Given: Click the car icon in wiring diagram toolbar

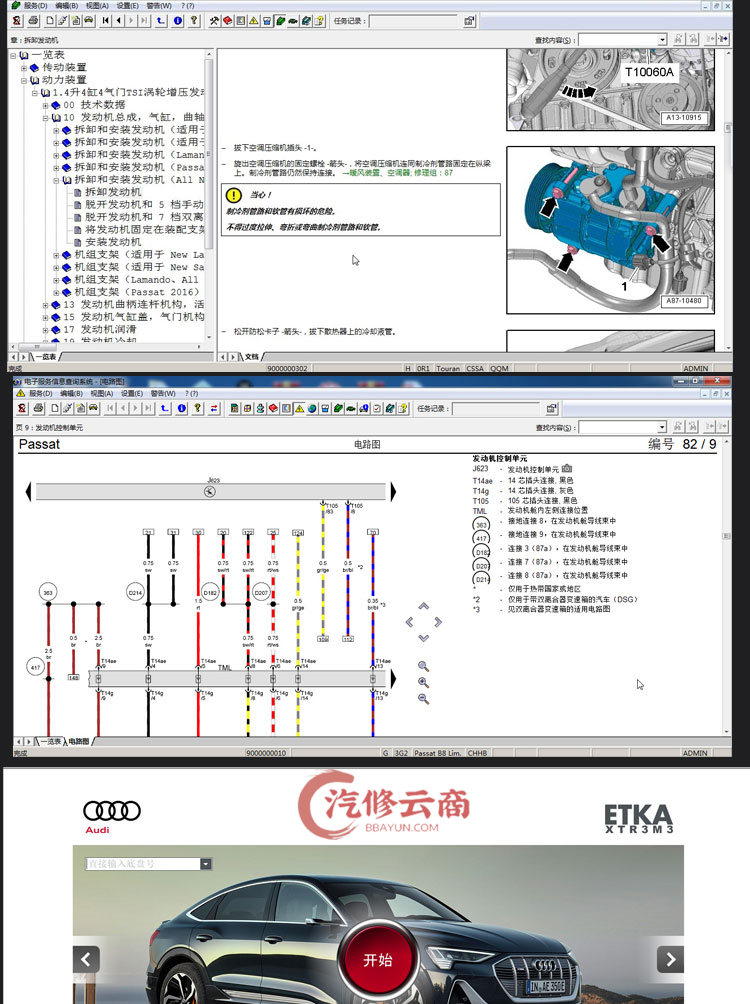Looking at the screenshot, I should 94,408.
